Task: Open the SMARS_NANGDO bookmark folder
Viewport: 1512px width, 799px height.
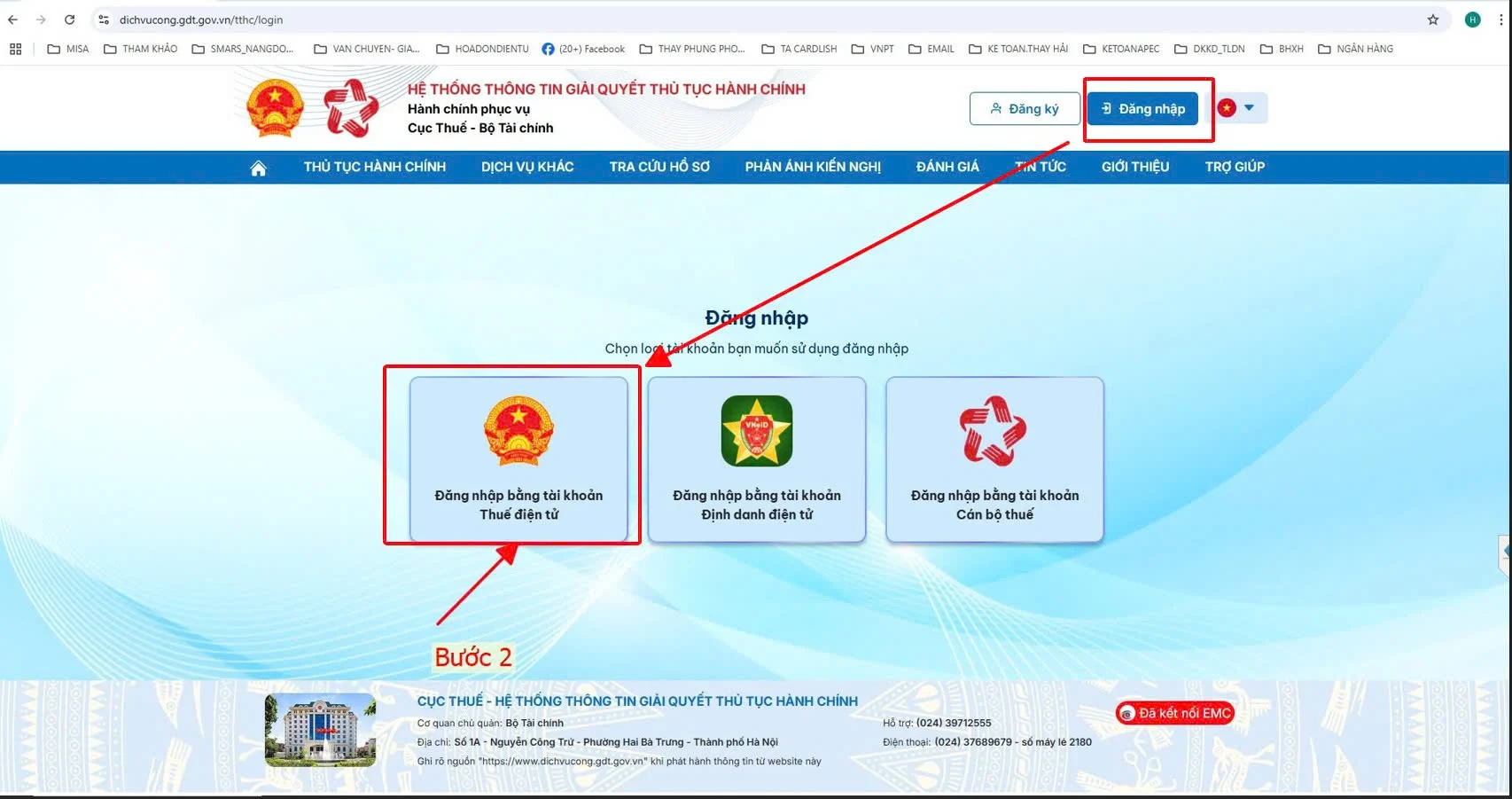Action: click(242, 49)
